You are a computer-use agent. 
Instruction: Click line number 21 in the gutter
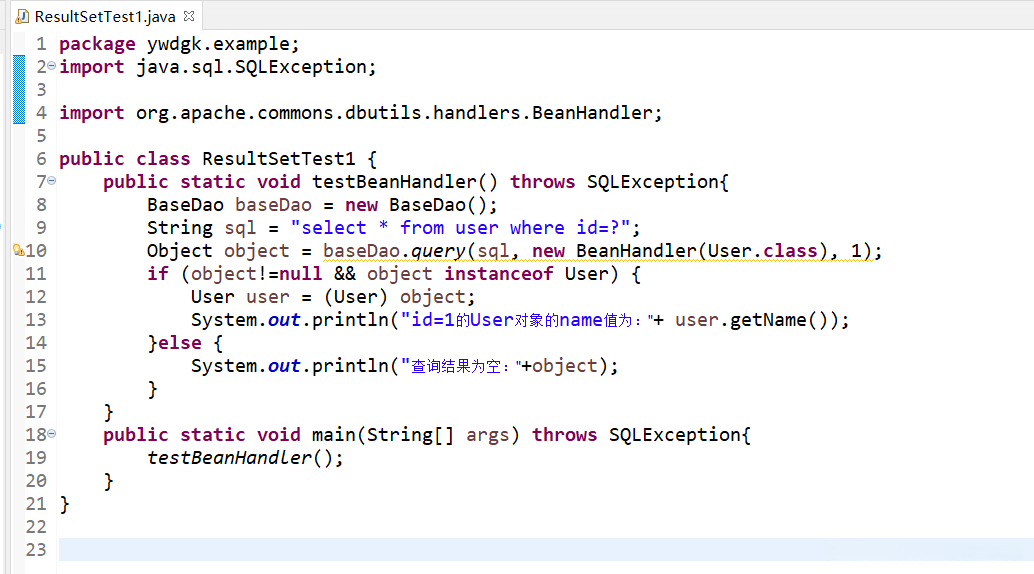coord(36,504)
